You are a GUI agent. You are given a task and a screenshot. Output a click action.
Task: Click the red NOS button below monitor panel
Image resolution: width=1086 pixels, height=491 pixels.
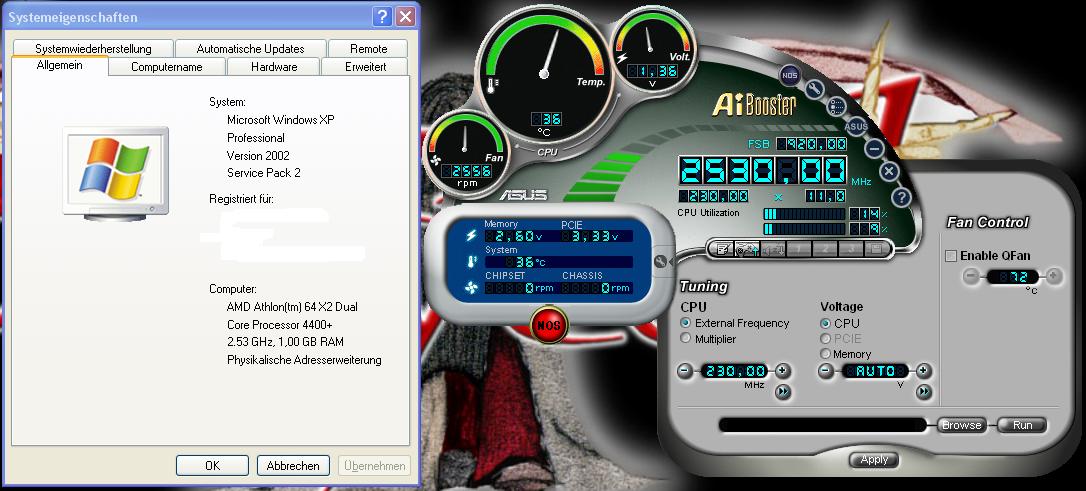[x=549, y=325]
